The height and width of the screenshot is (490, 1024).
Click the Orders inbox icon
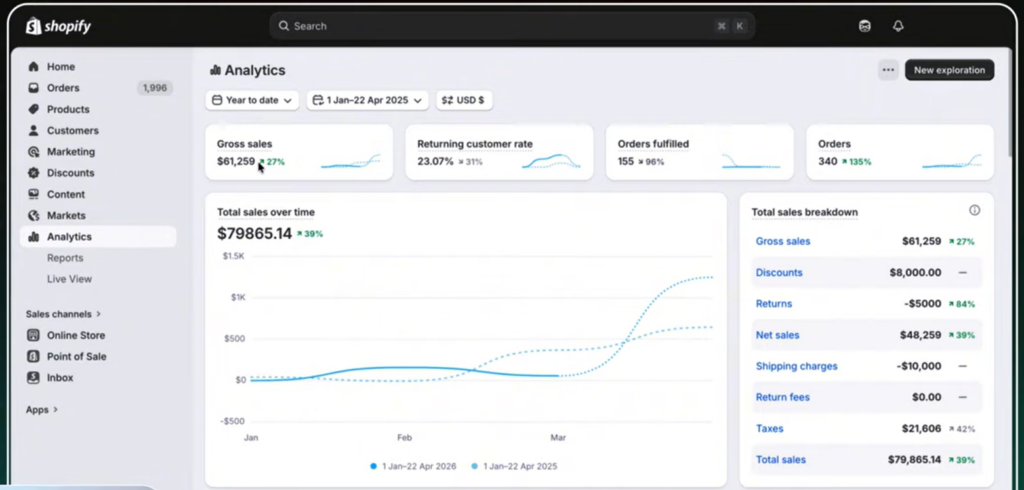click(x=33, y=88)
